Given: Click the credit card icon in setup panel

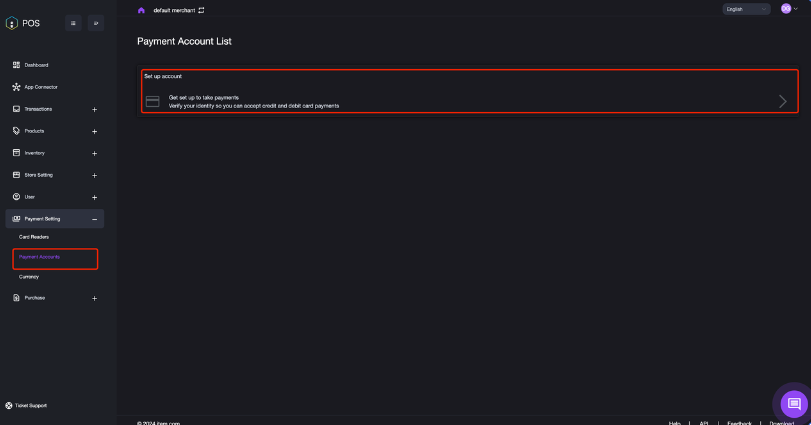Looking at the screenshot, I should pyautogui.click(x=153, y=101).
